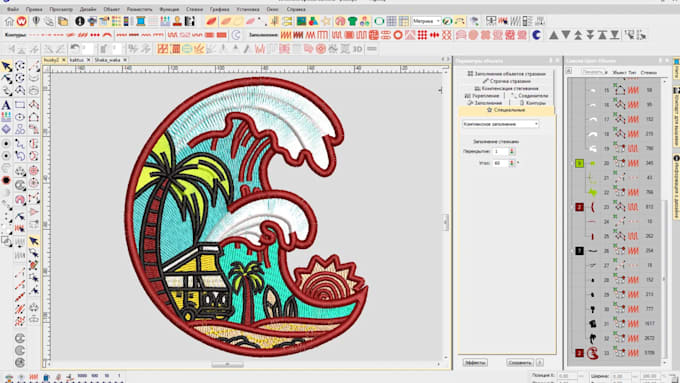Select the red color swatch on row 23
The image size is (680, 383).
coord(579,207)
